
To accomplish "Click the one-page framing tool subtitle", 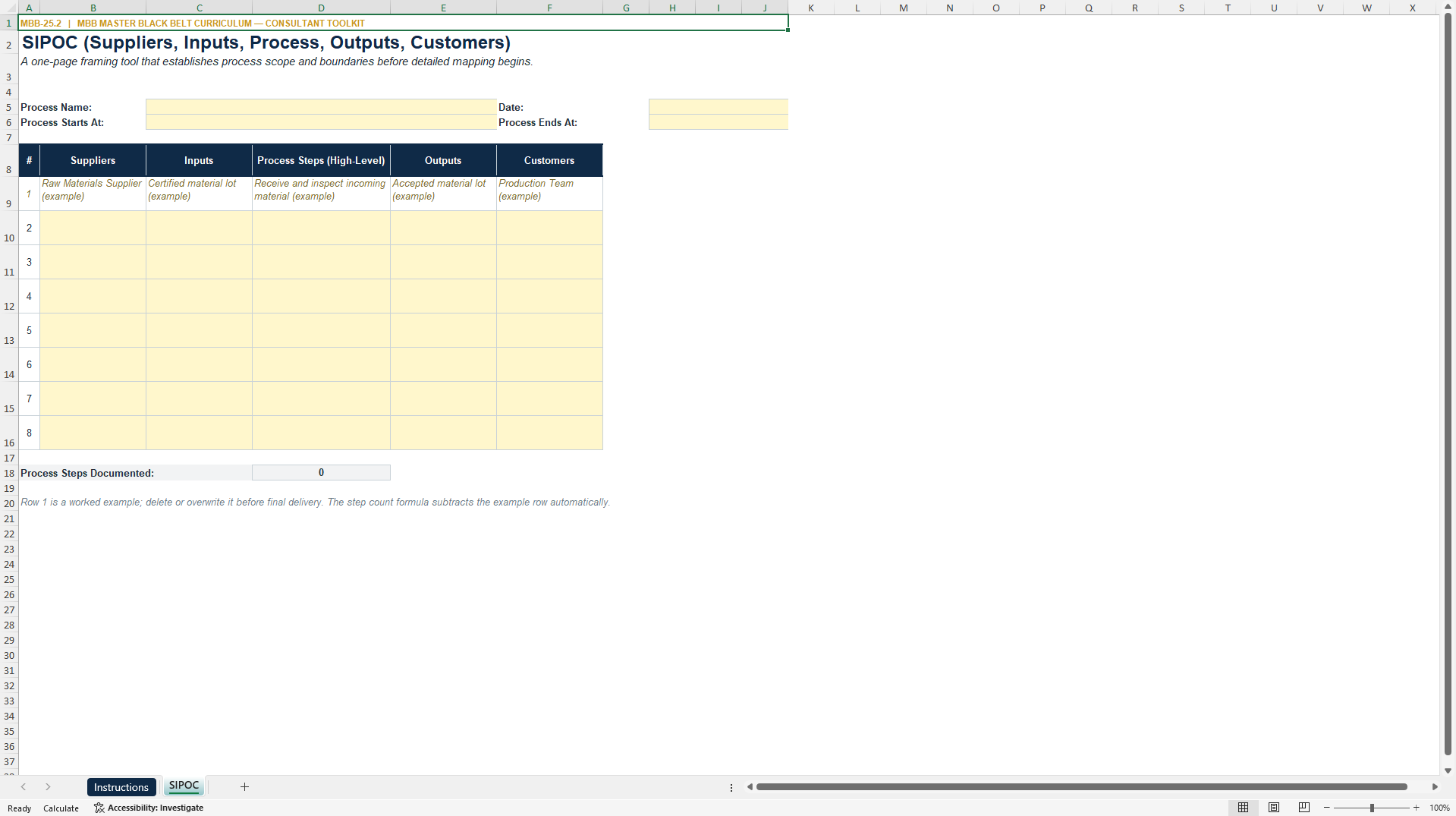I will tap(277, 61).
